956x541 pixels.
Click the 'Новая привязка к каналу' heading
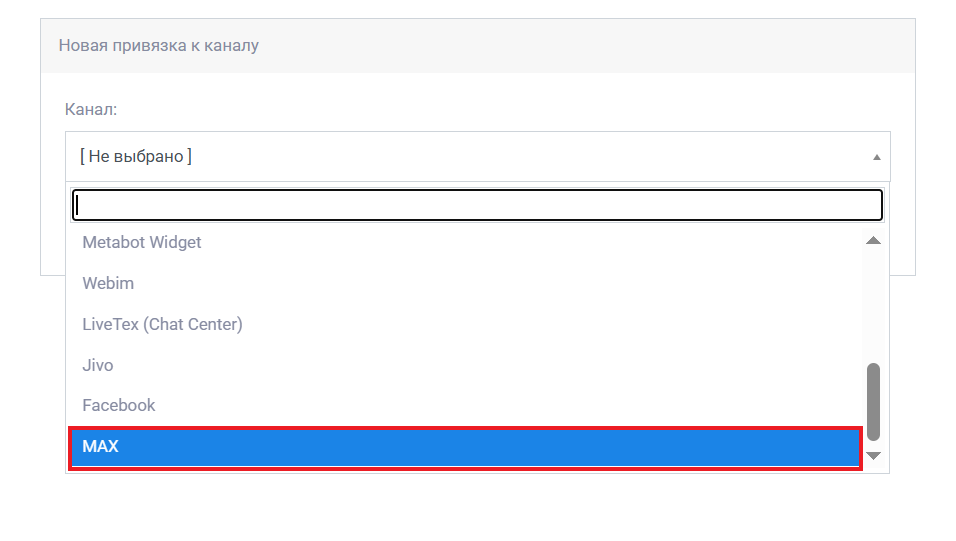coord(159,46)
